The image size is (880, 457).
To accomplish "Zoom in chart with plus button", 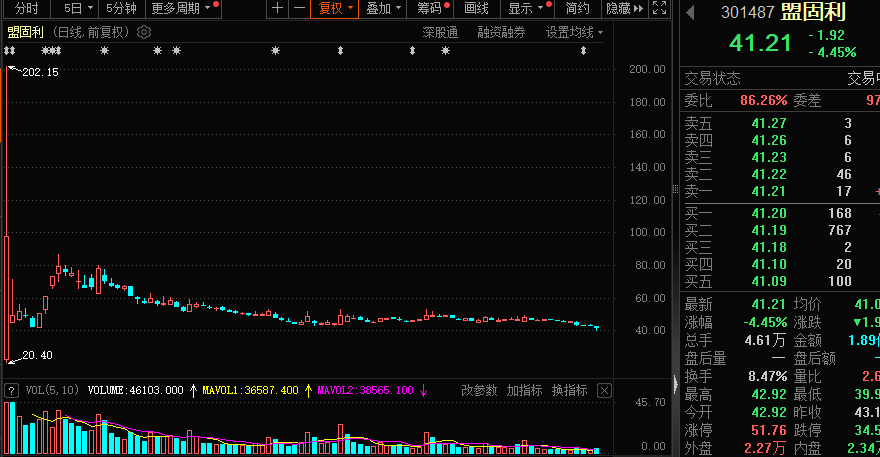I will click(277, 8).
